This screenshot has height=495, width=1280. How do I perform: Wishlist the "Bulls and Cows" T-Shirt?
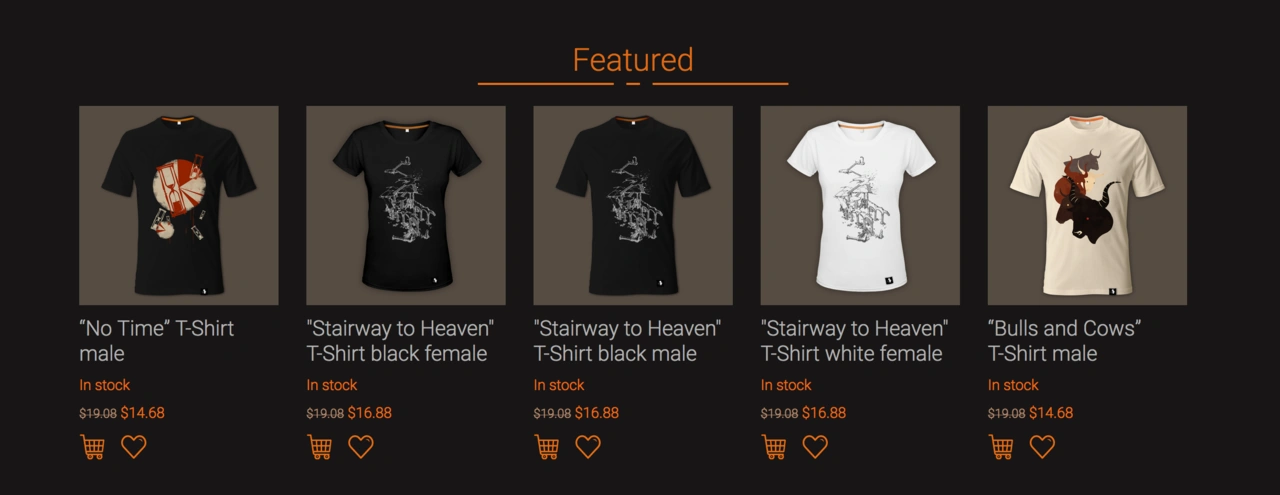(1042, 447)
